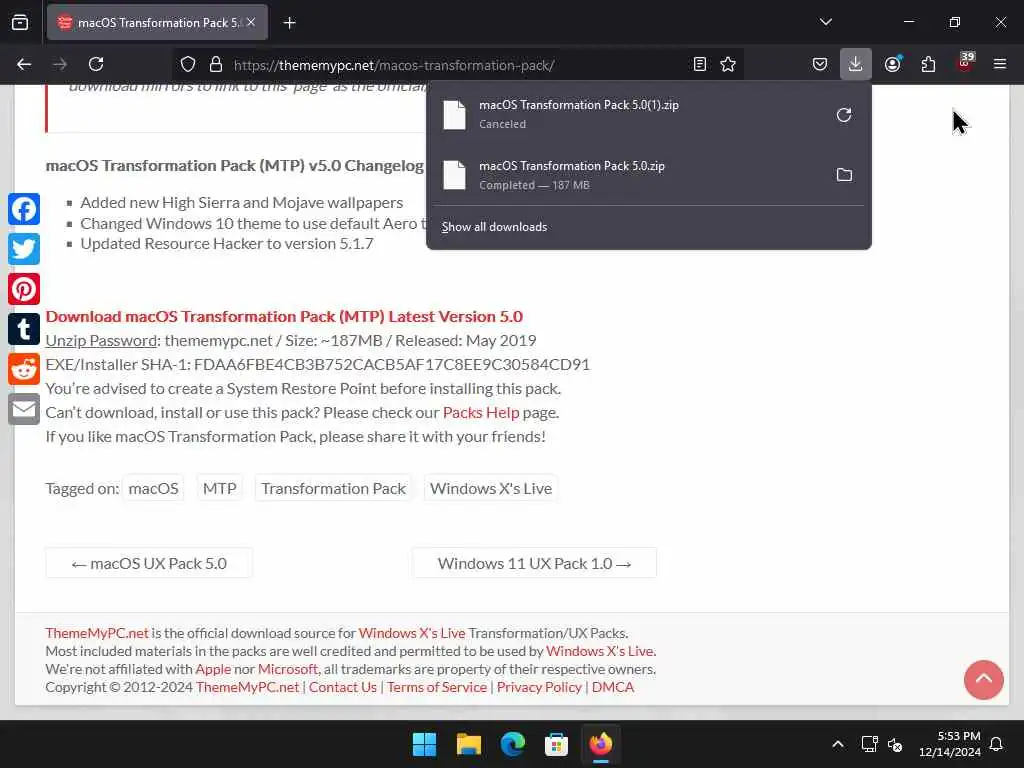This screenshot has height=768, width=1024.
Task: Bookmark this page with the star
Action: tap(728, 64)
